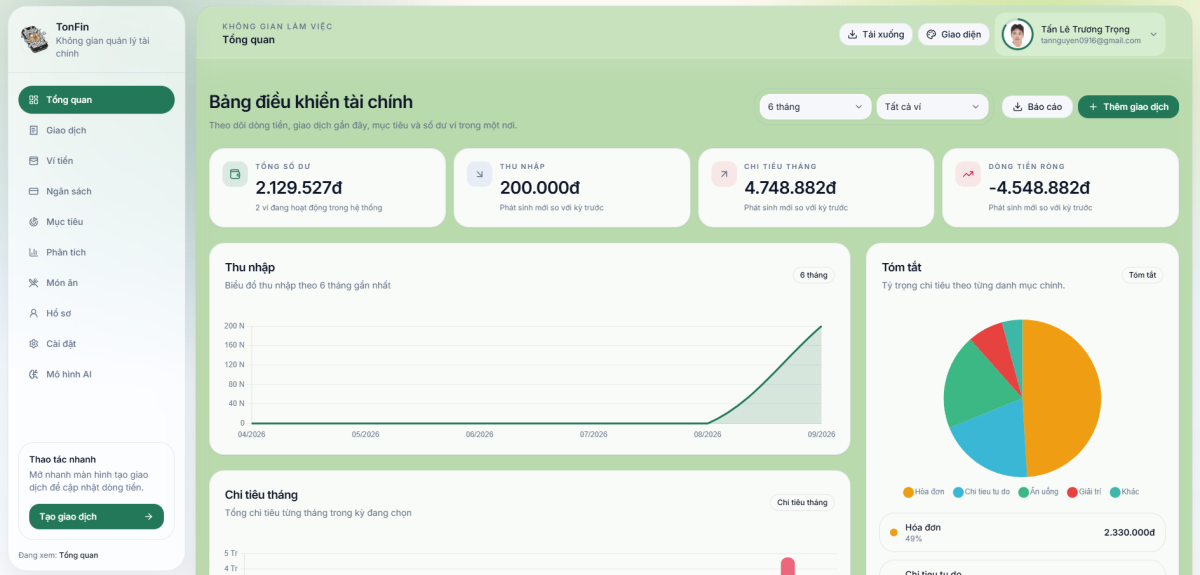1200x575 pixels.
Task: Click the Dòng tiền ròng trend icon
Action: 968,174
